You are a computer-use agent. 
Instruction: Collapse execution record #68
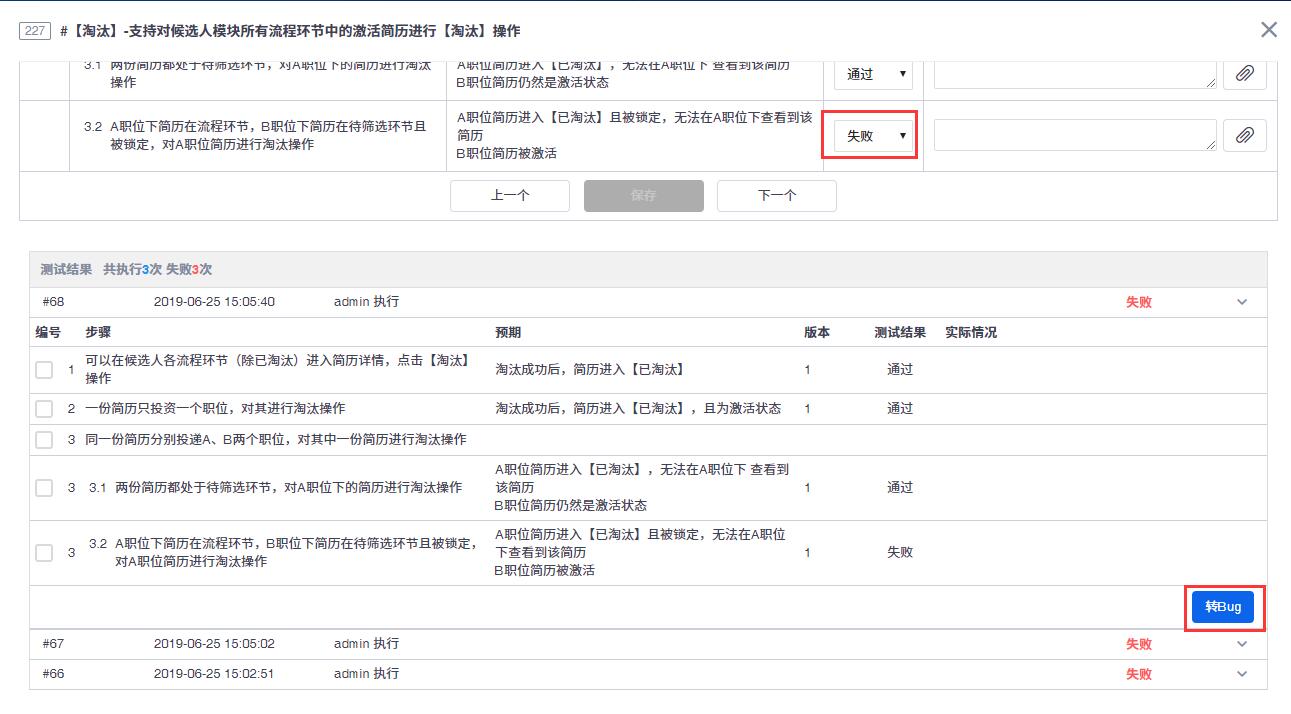point(1242,302)
